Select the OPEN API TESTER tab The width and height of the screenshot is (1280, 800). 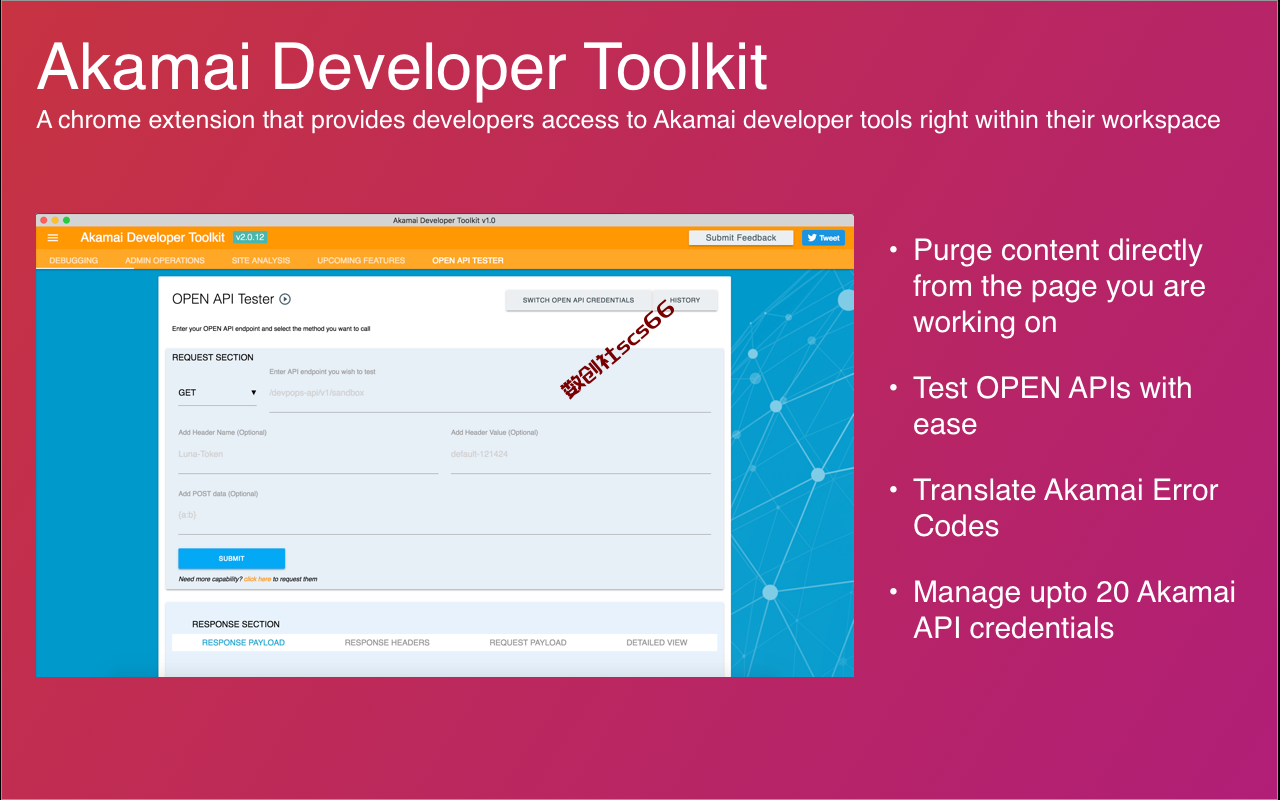click(x=468, y=260)
